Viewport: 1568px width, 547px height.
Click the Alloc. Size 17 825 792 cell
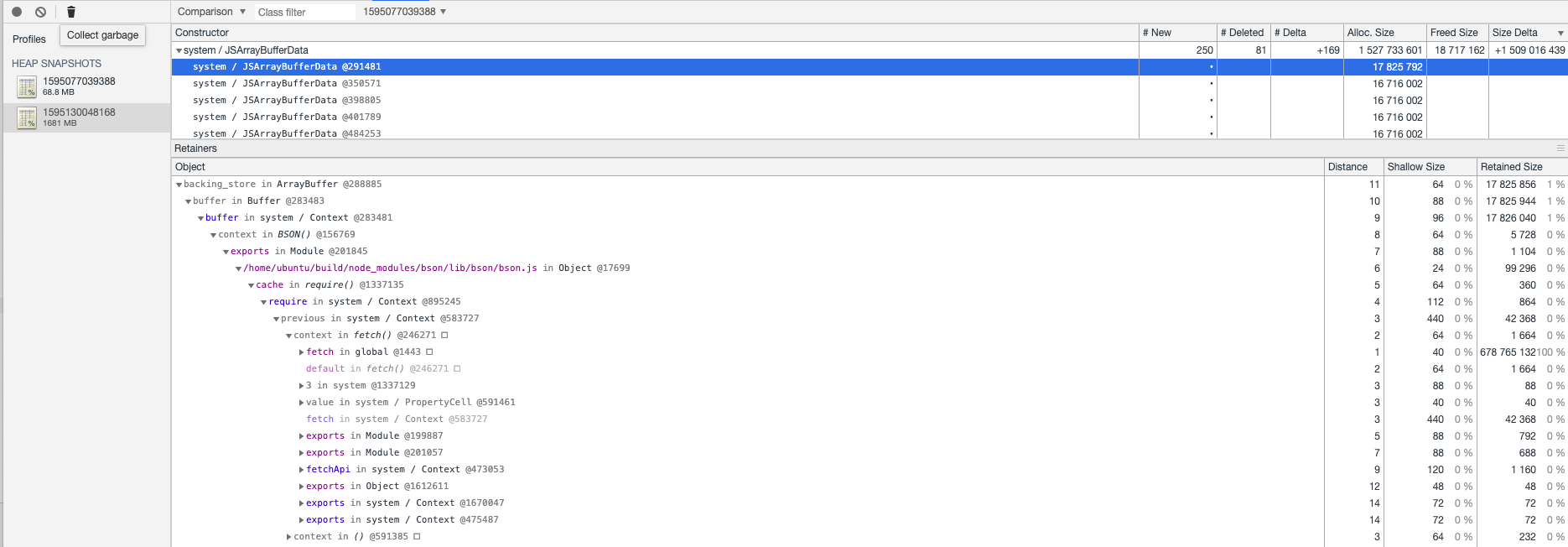1384,67
